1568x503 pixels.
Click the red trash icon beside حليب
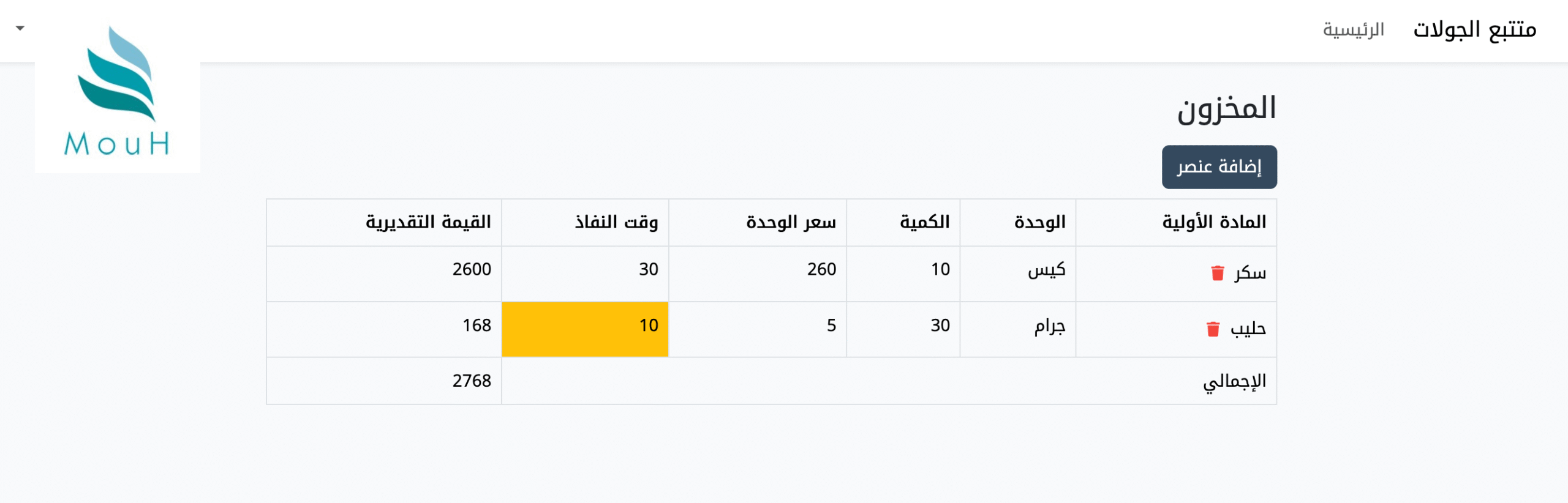(1213, 329)
